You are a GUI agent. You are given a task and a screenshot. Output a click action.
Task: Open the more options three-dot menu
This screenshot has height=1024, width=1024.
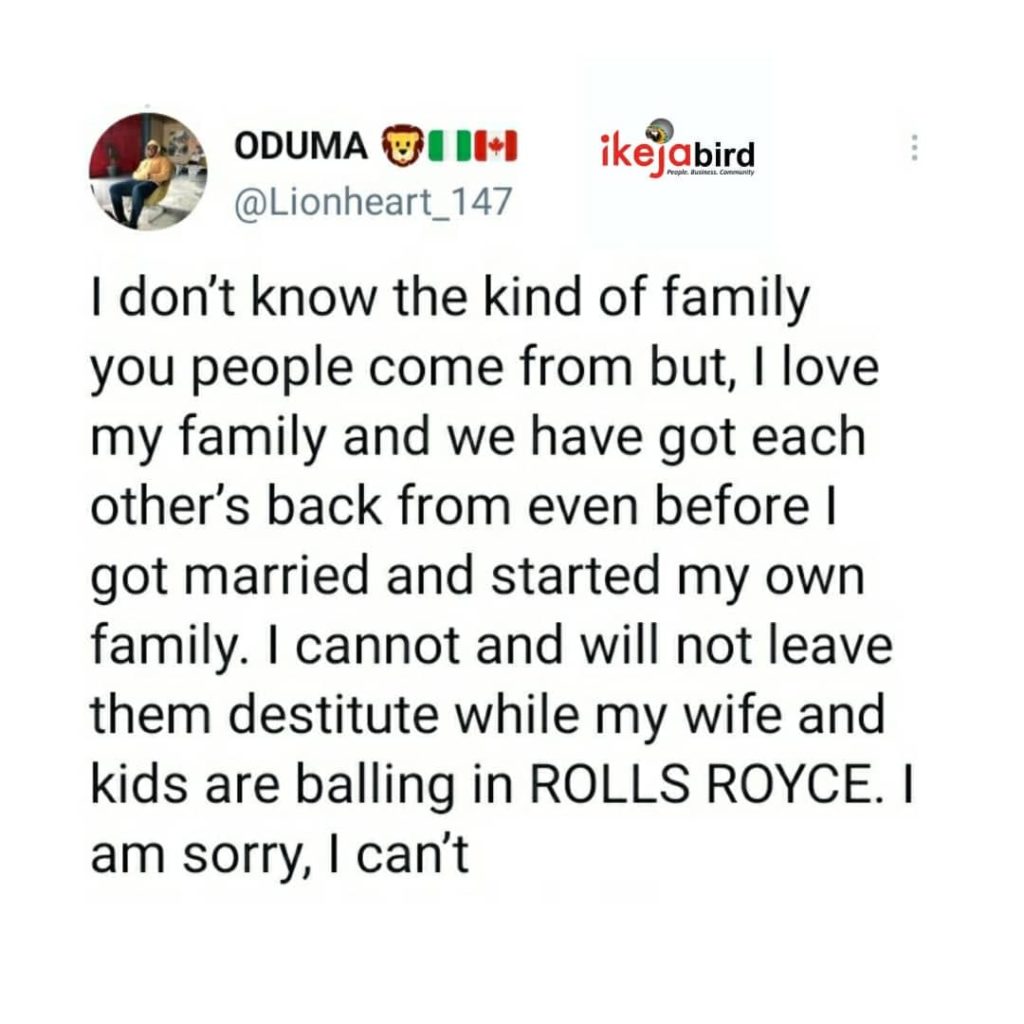(x=912, y=149)
